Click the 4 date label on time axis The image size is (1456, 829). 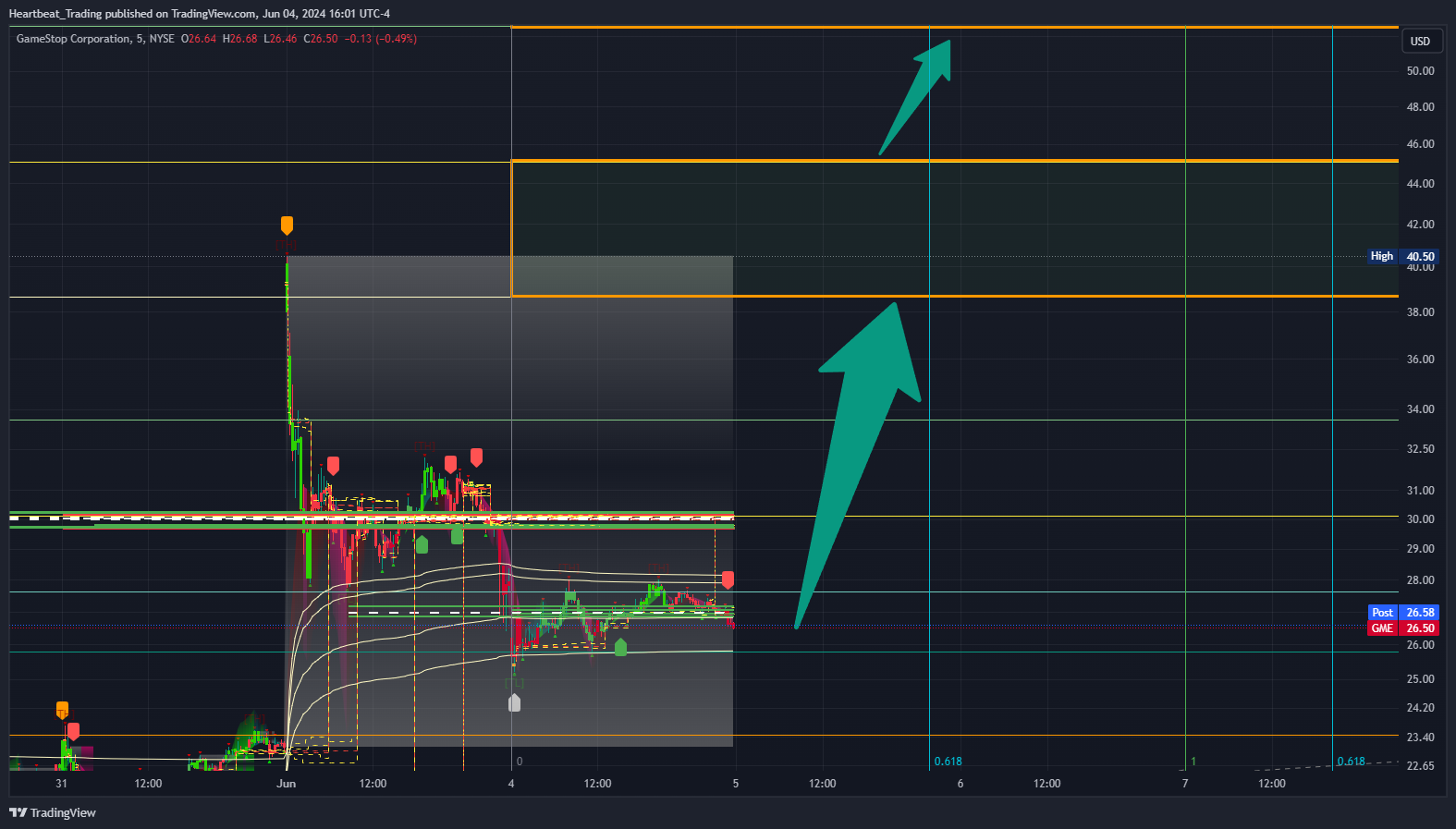click(511, 783)
